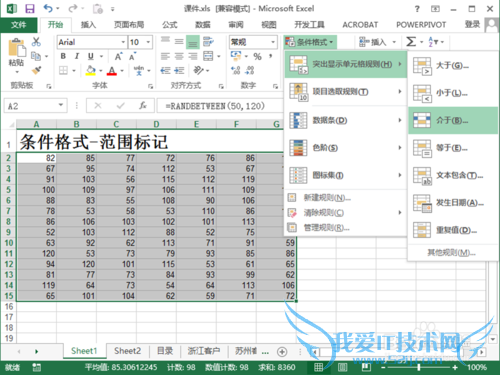
Task: Open the File tab
Action: [x=19, y=25]
